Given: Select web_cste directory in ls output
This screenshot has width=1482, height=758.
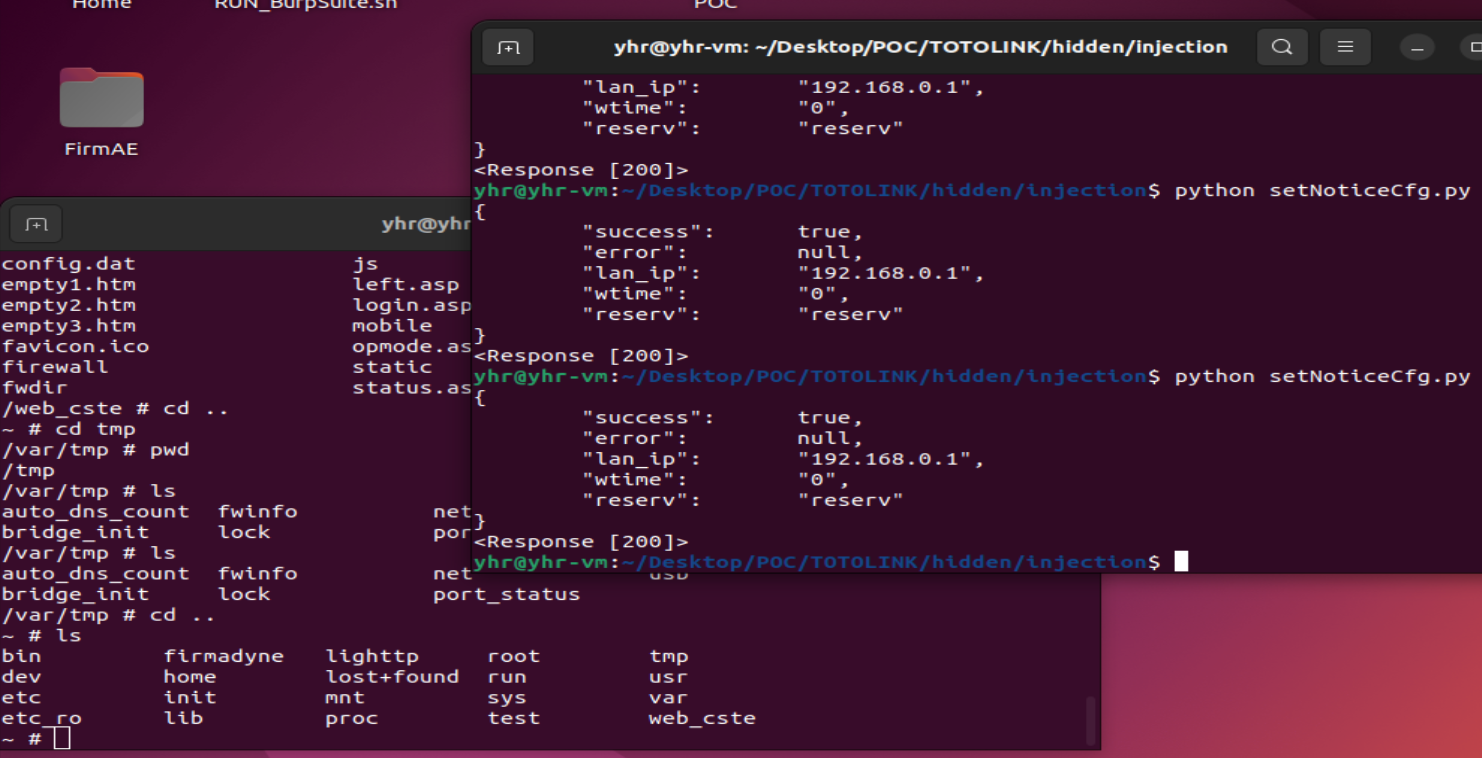Looking at the screenshot, I should tap(702, 718).
